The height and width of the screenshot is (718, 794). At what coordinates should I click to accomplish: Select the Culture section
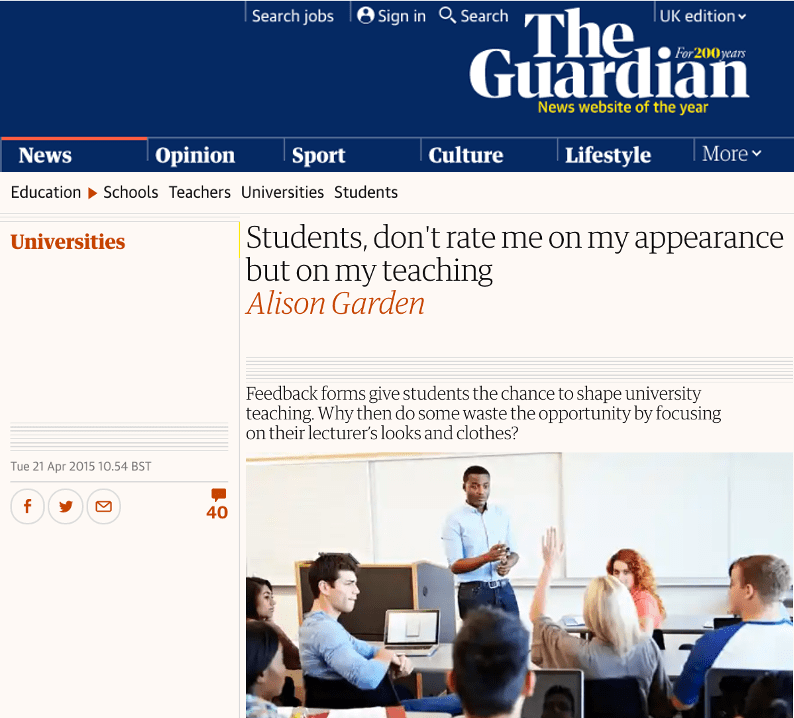tap(465, 155)
